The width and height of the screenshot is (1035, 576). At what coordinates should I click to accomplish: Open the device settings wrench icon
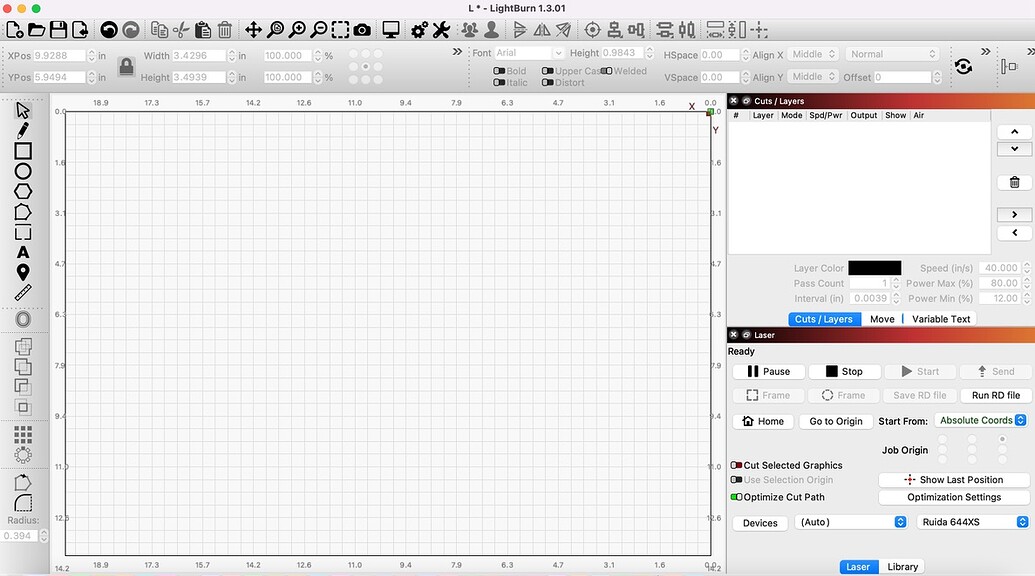(440, 29)
